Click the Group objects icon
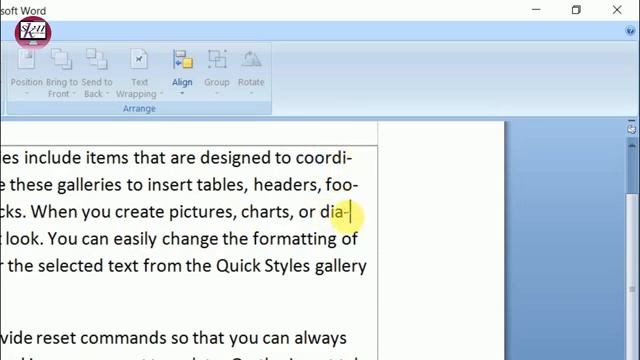Screen dimensions: 640x360 pyautogui.click(x=217, y=59)
